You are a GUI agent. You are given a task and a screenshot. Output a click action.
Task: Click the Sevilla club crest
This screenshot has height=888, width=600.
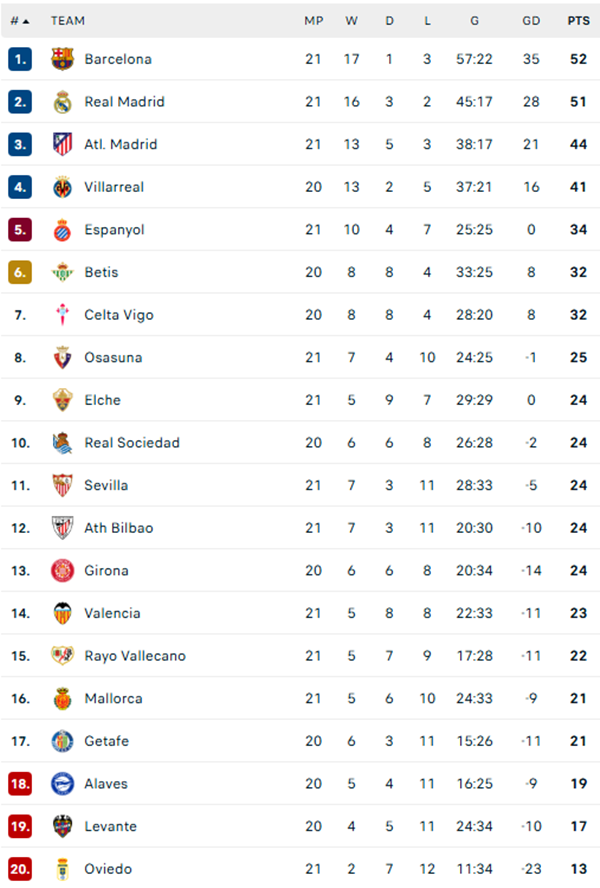pyautogui.click(x=62, y=485)
